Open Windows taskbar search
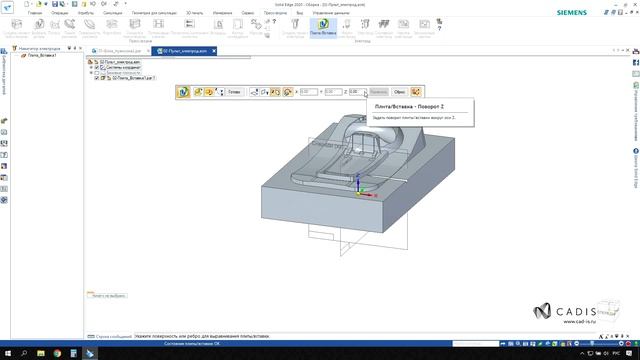This screenshot has height=360, width=640. point(24,353)
